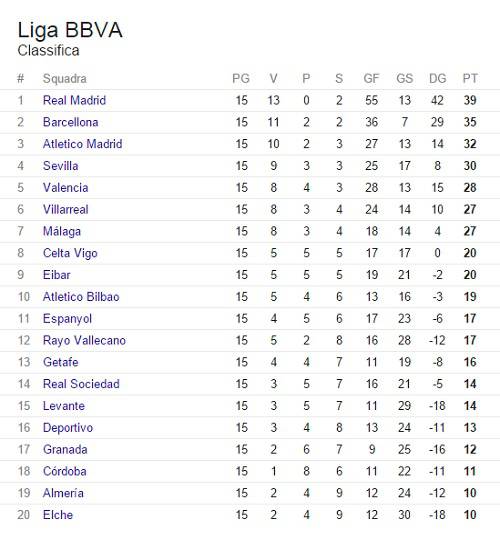Open the Deportivo team link
Screen dimensions: 500x540
(68, 428)
